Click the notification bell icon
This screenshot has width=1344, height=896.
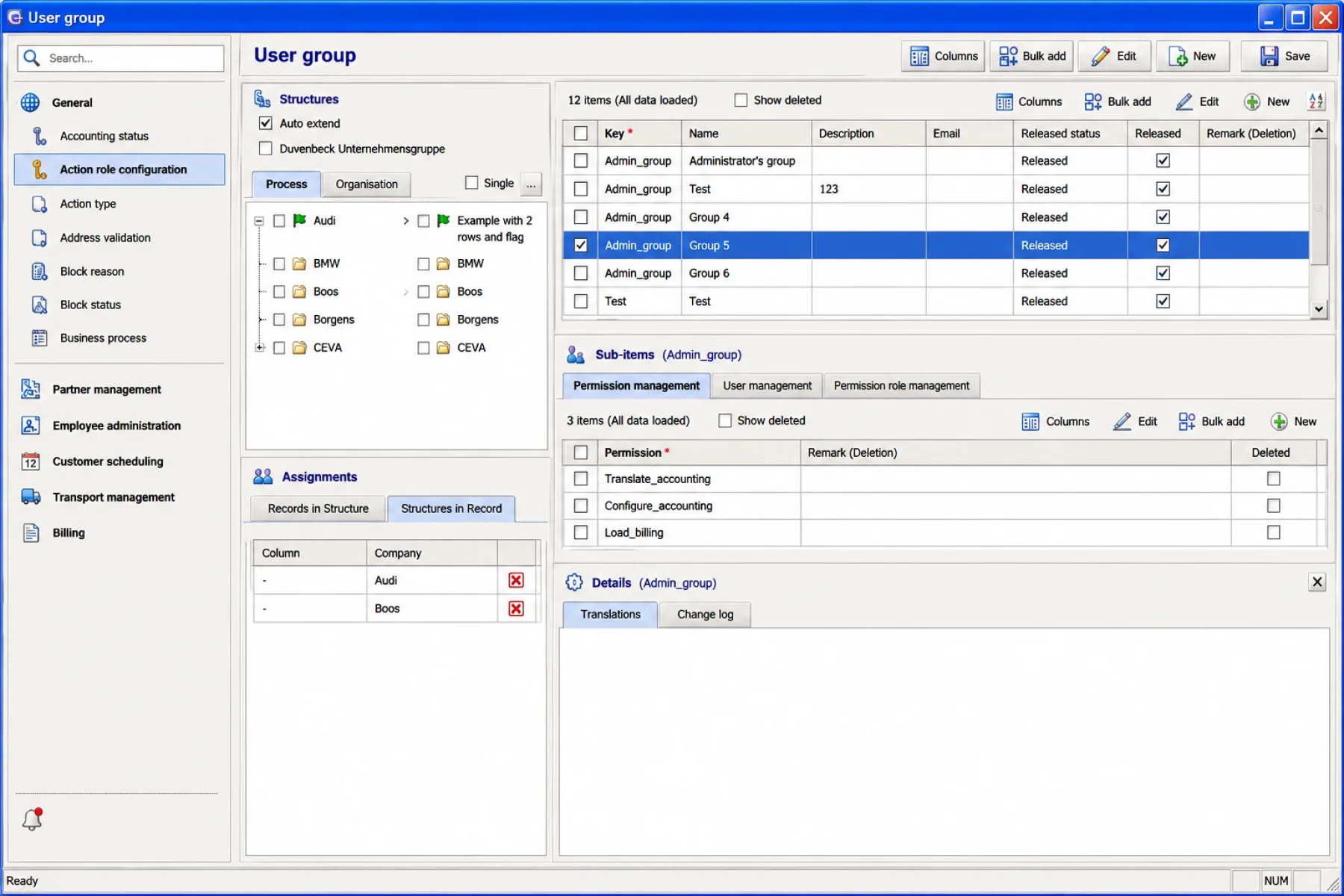coord(32,819)
